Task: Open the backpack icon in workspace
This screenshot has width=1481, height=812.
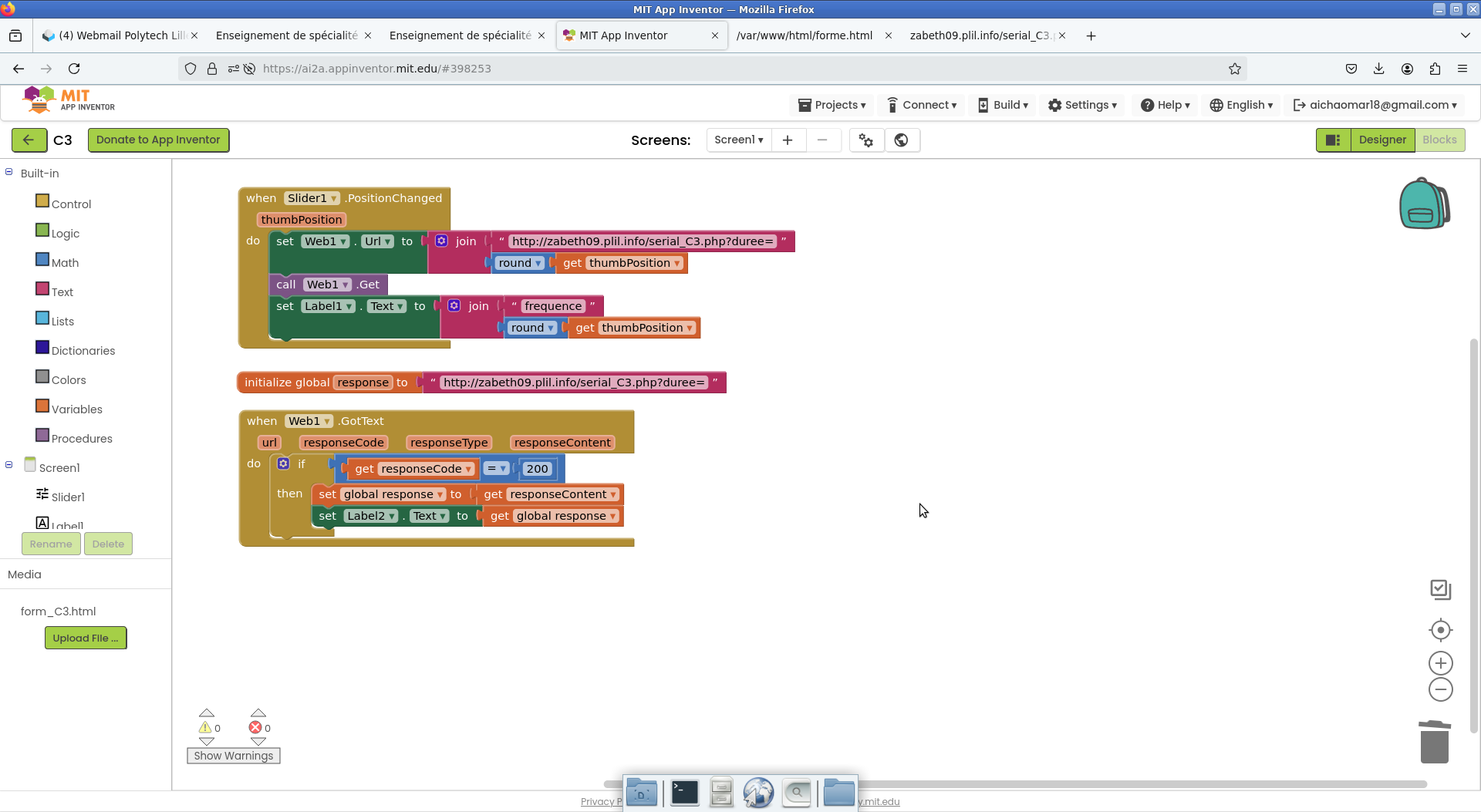Action: pyautogui.click(x=1424, y=204)
